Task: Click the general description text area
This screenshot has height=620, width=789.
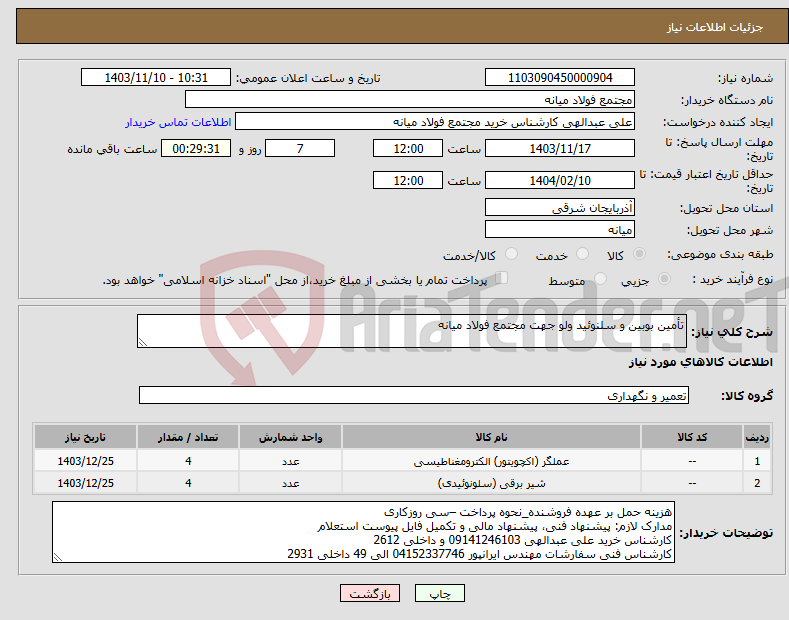Action: click(x=412, y=331)
